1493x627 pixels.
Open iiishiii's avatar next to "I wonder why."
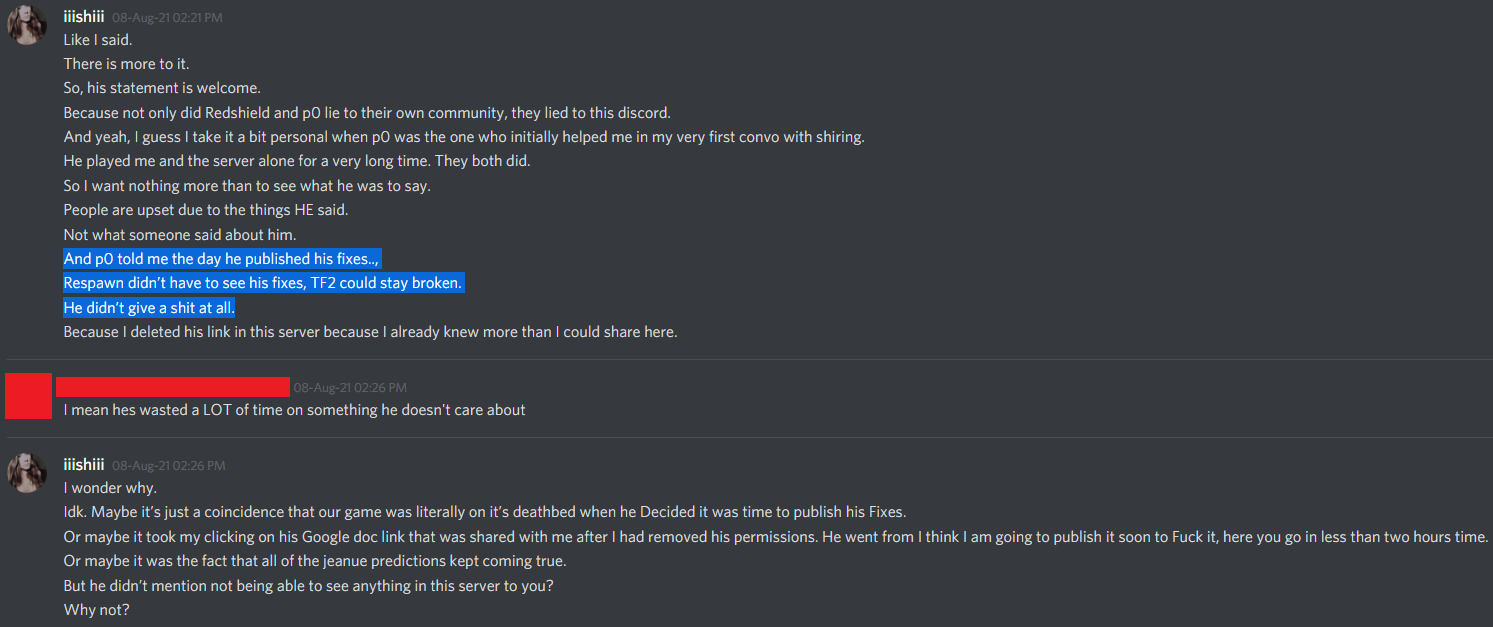pyautogui.click(x=27, y=473)
